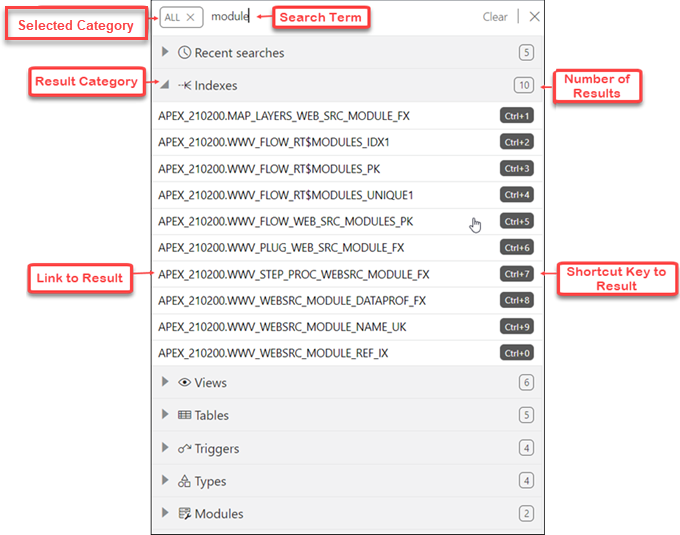Click the Ctrl+5 shortcut badge

517,222
